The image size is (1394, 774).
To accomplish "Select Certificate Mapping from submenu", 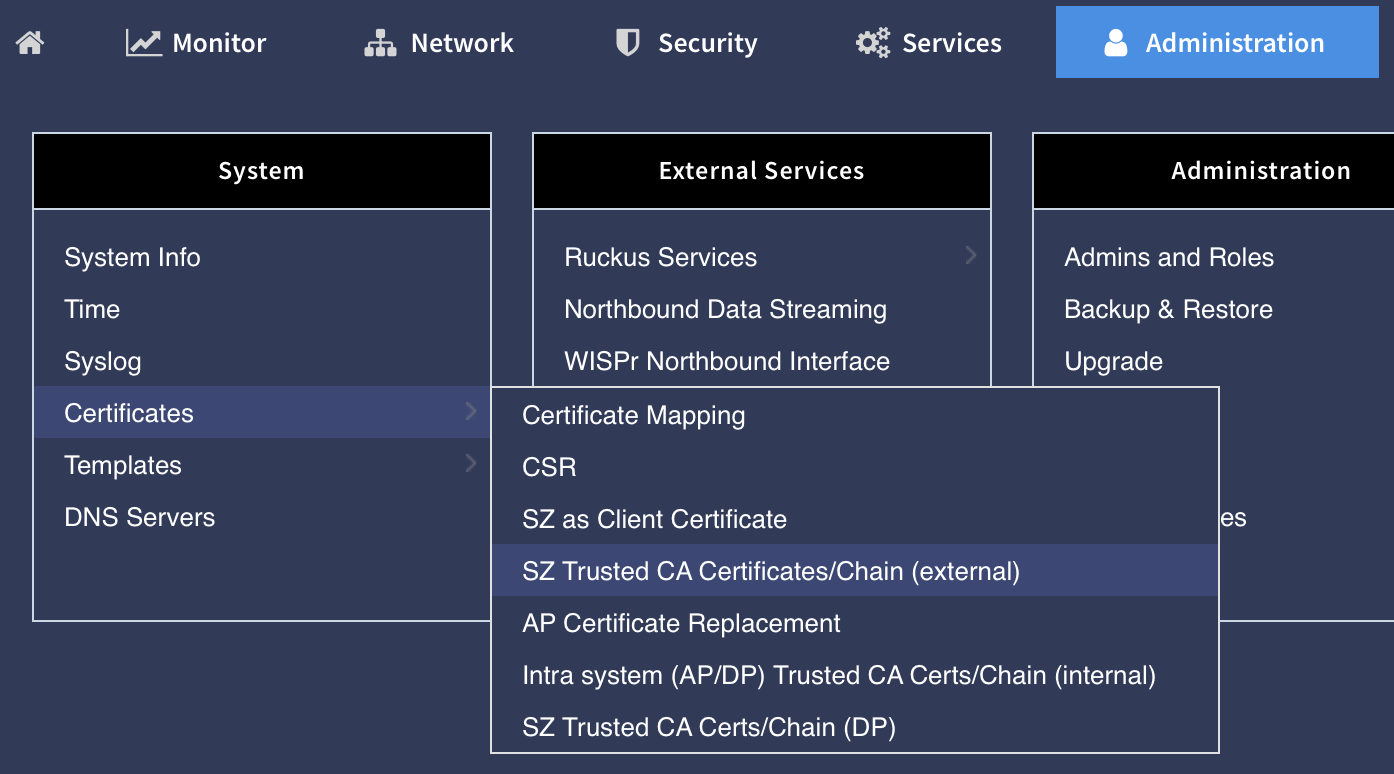I will (x=633, y=415).
